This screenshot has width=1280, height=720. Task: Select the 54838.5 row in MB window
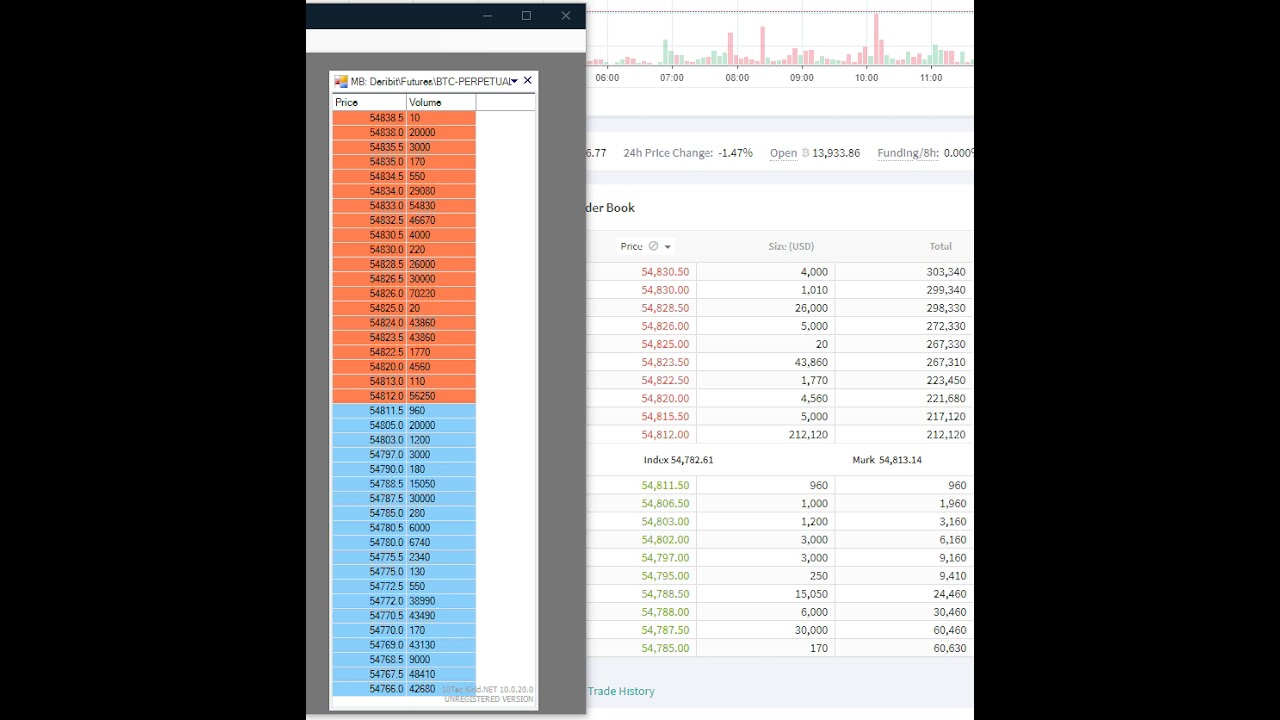[x=404, y=118]
